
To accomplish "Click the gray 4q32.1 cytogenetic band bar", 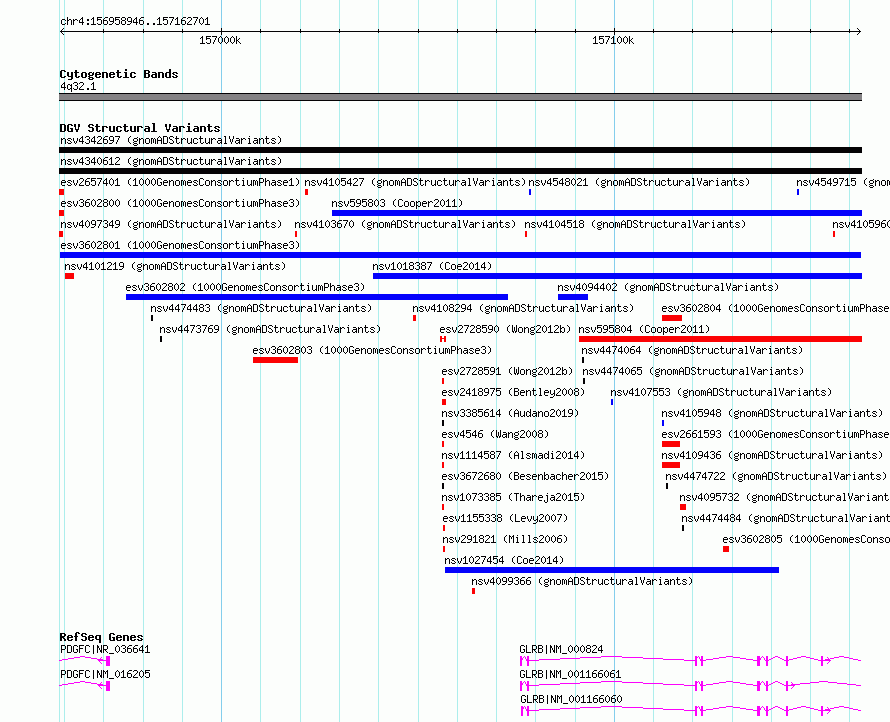I will point(460,97).
